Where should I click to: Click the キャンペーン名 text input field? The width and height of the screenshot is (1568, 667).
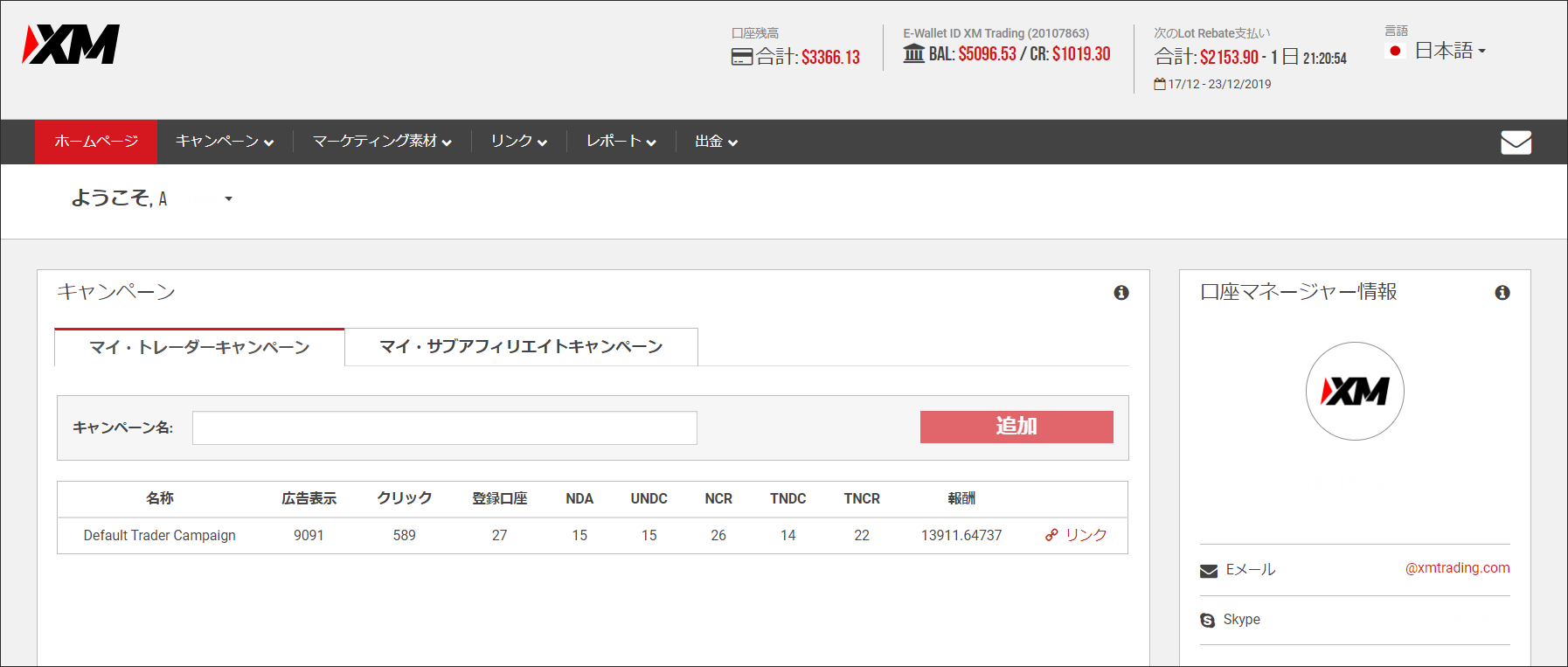pyautogui.click(x=444, y=428)
